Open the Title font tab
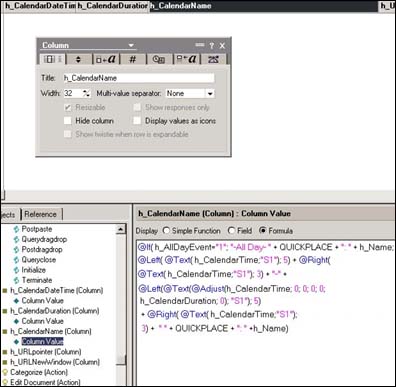Image resolution: width=396 pixels, height=387 pixels. coord(186,59)
